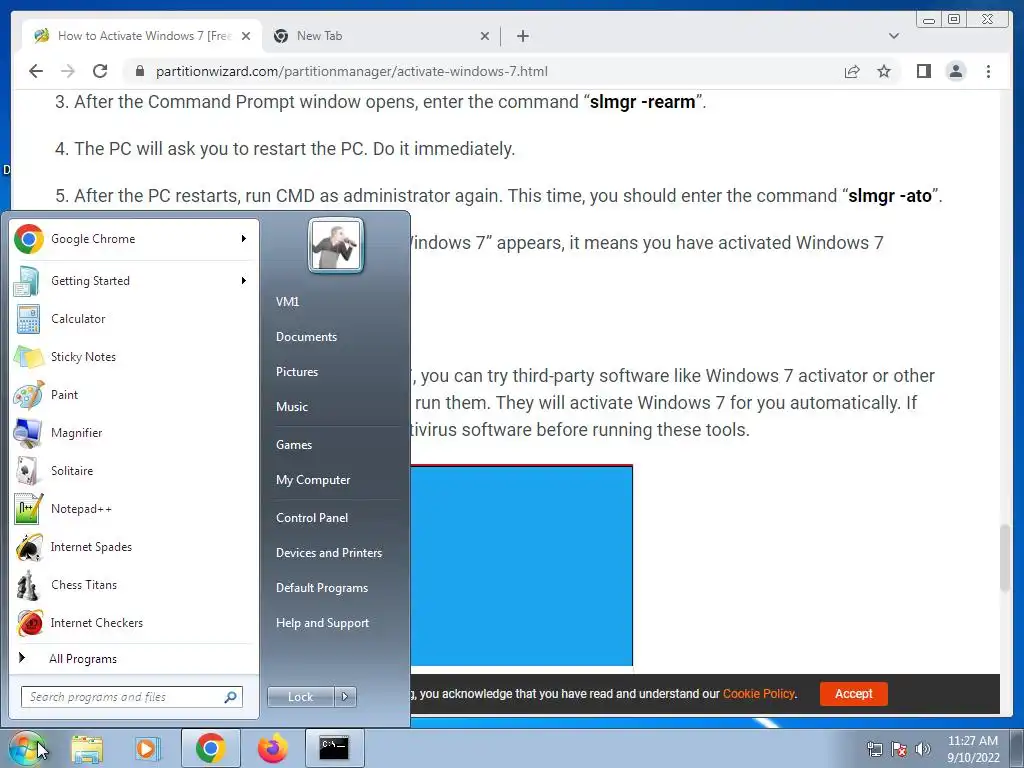Close the How to Activate Windows 7 tab

[246, 36]
